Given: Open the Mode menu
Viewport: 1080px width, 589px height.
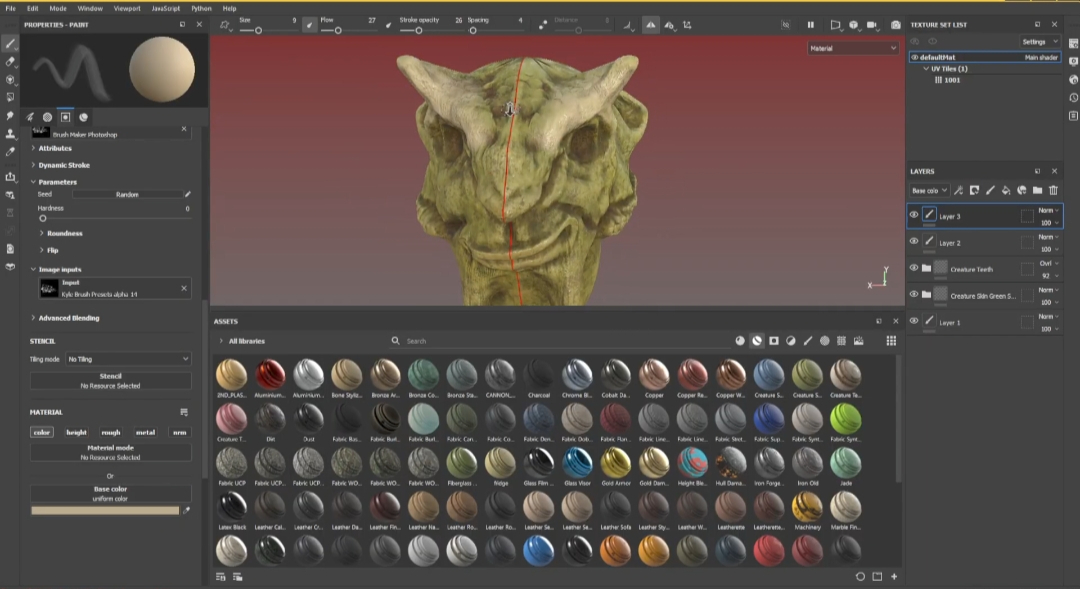Looking at the screenshot, I should (58, 8).
